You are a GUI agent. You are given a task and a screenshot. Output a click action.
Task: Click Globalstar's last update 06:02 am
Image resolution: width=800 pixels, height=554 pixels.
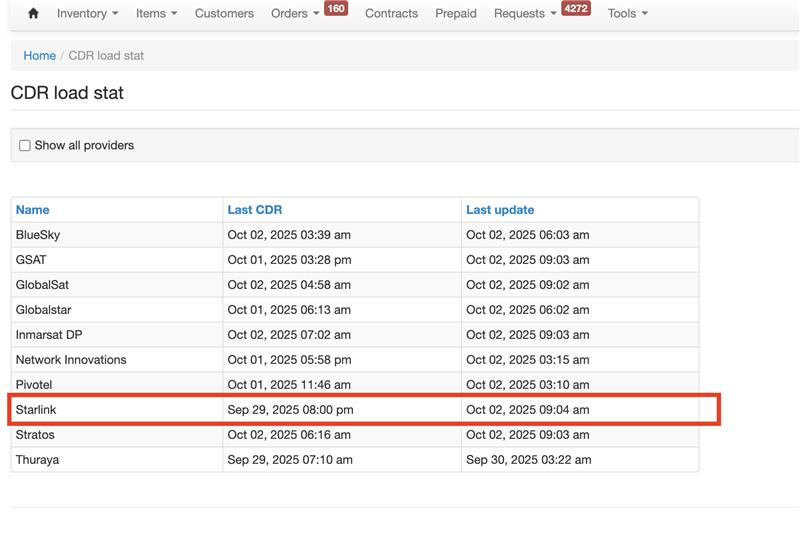click(x=528, y=310)
